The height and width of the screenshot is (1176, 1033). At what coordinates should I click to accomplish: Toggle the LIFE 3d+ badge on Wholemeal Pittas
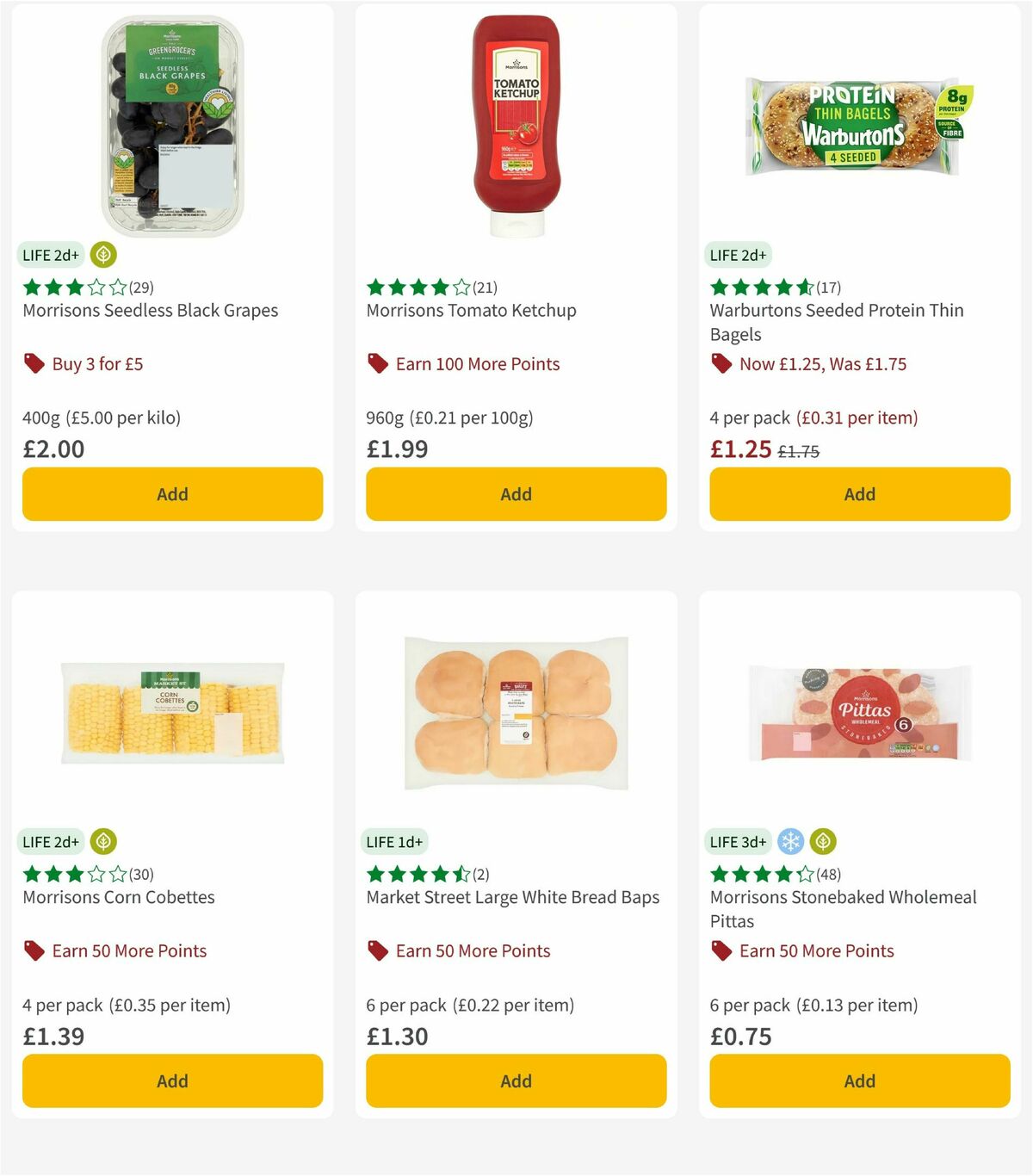coord(737,841)
